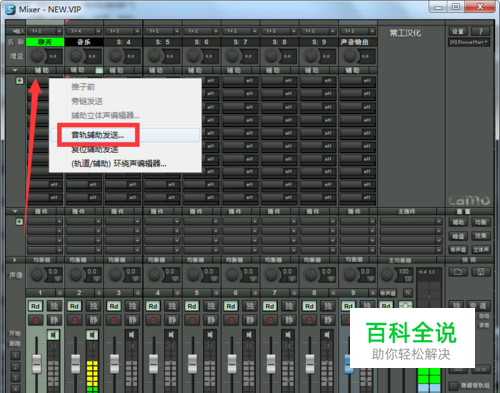
Task: Click the 立体声 button in the 重置 panel
Action: pos(480,249)
